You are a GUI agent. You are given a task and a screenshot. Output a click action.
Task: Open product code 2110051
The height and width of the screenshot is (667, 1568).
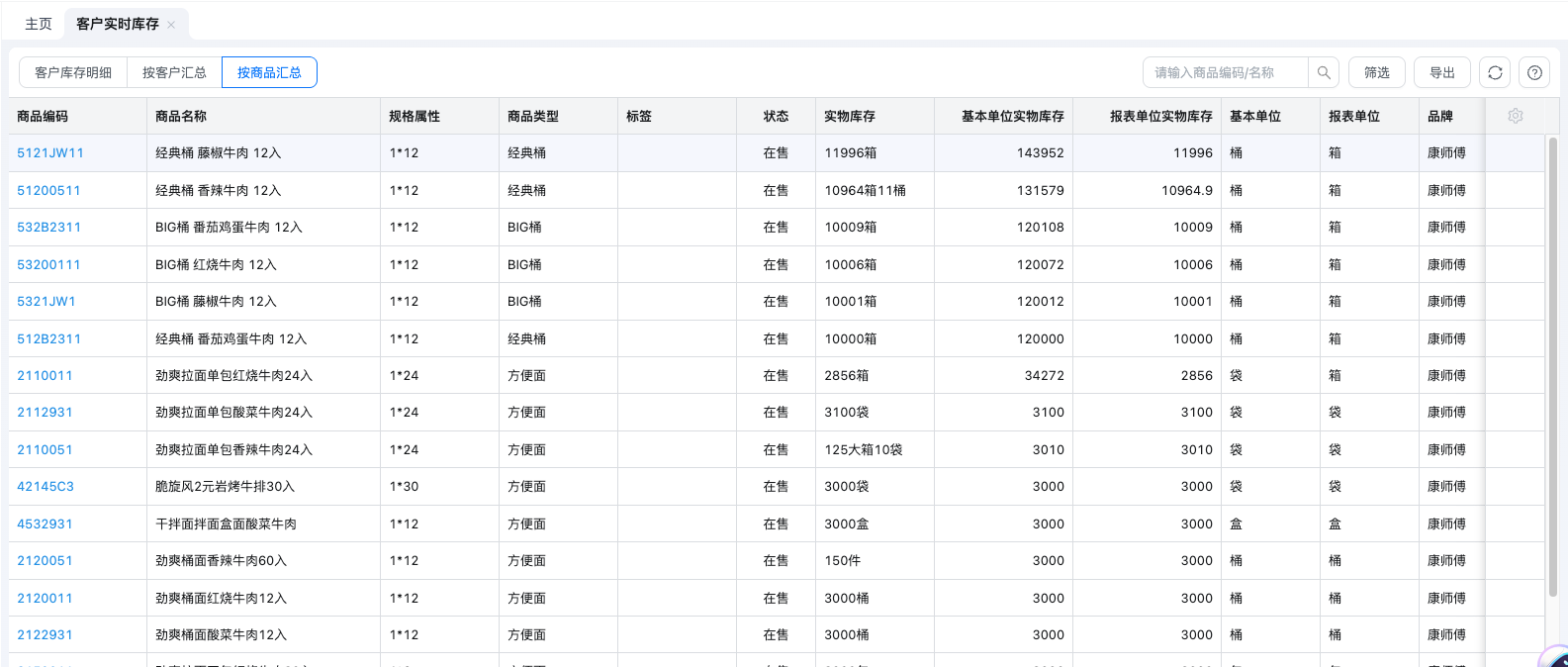(x=45, y=450)
